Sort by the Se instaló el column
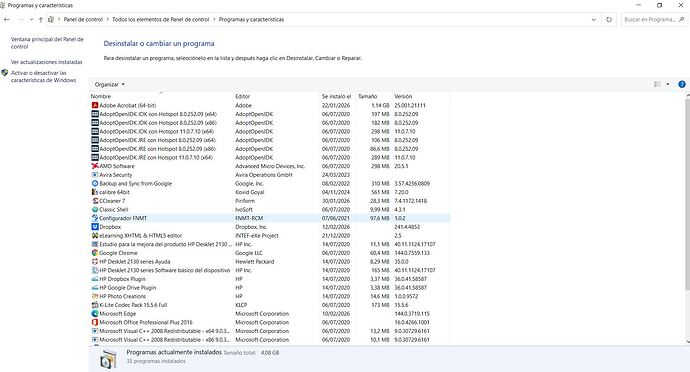690x372 pixels. tap(337, 96)
